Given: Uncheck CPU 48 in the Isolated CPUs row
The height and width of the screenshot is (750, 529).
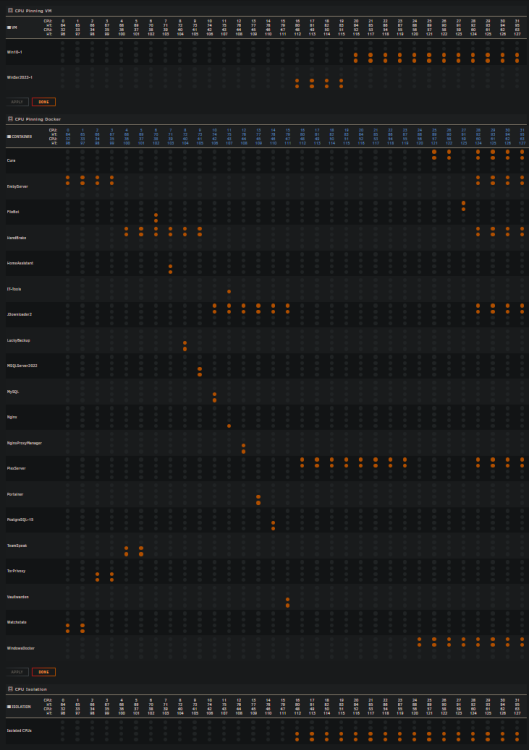Looking at the screenshot, I should coord(297,734).
